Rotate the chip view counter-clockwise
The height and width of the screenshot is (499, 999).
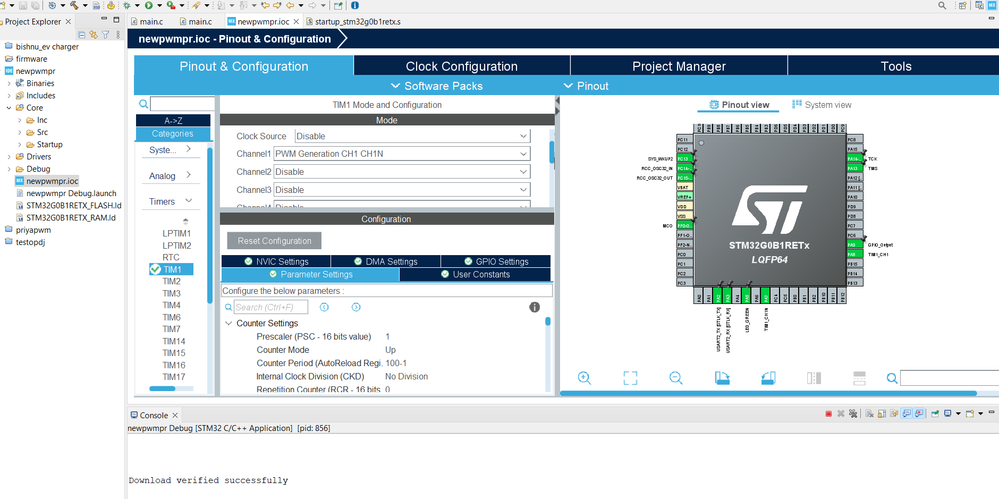(768, 377)
